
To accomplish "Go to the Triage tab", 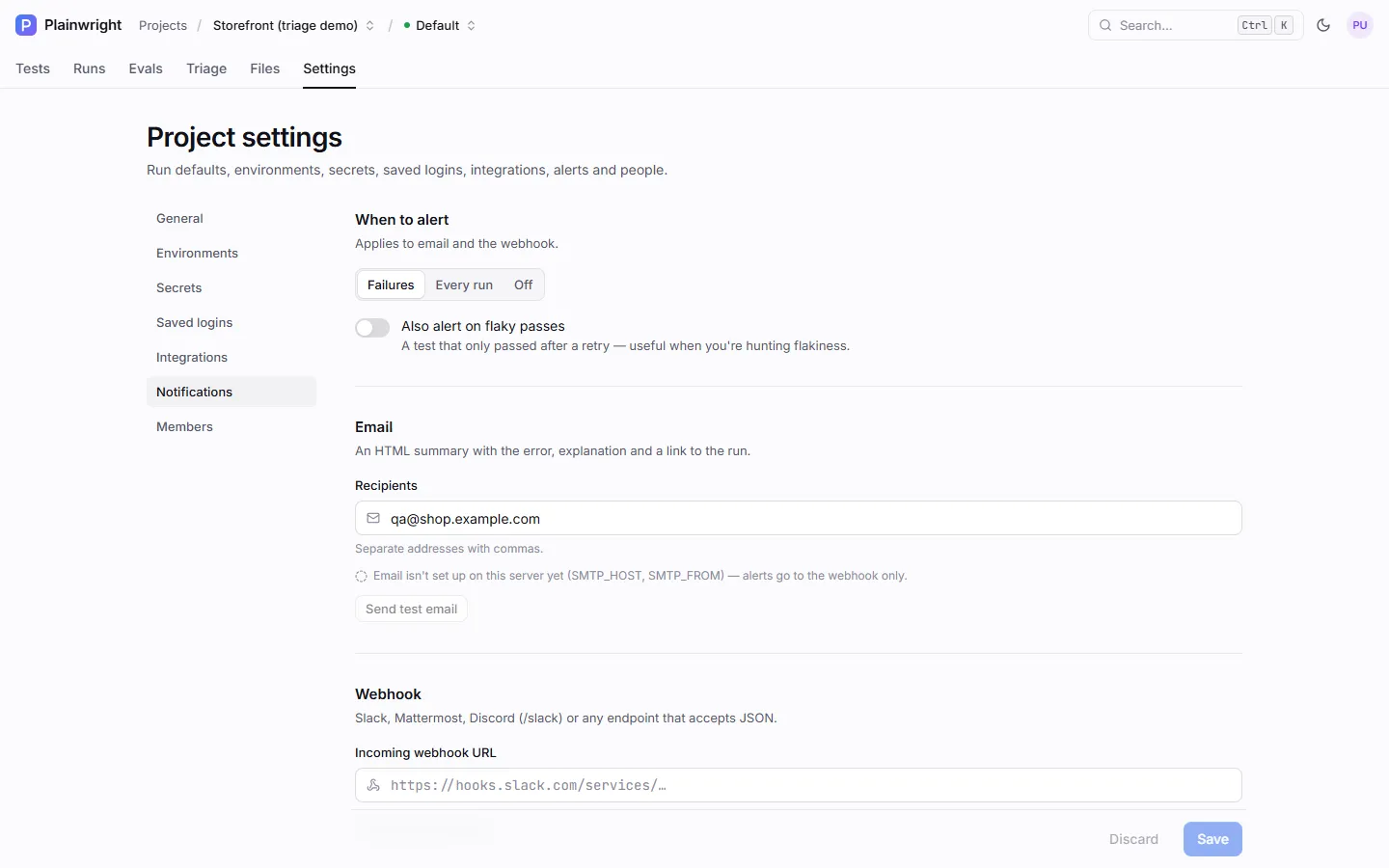I will tap(206, 68).
